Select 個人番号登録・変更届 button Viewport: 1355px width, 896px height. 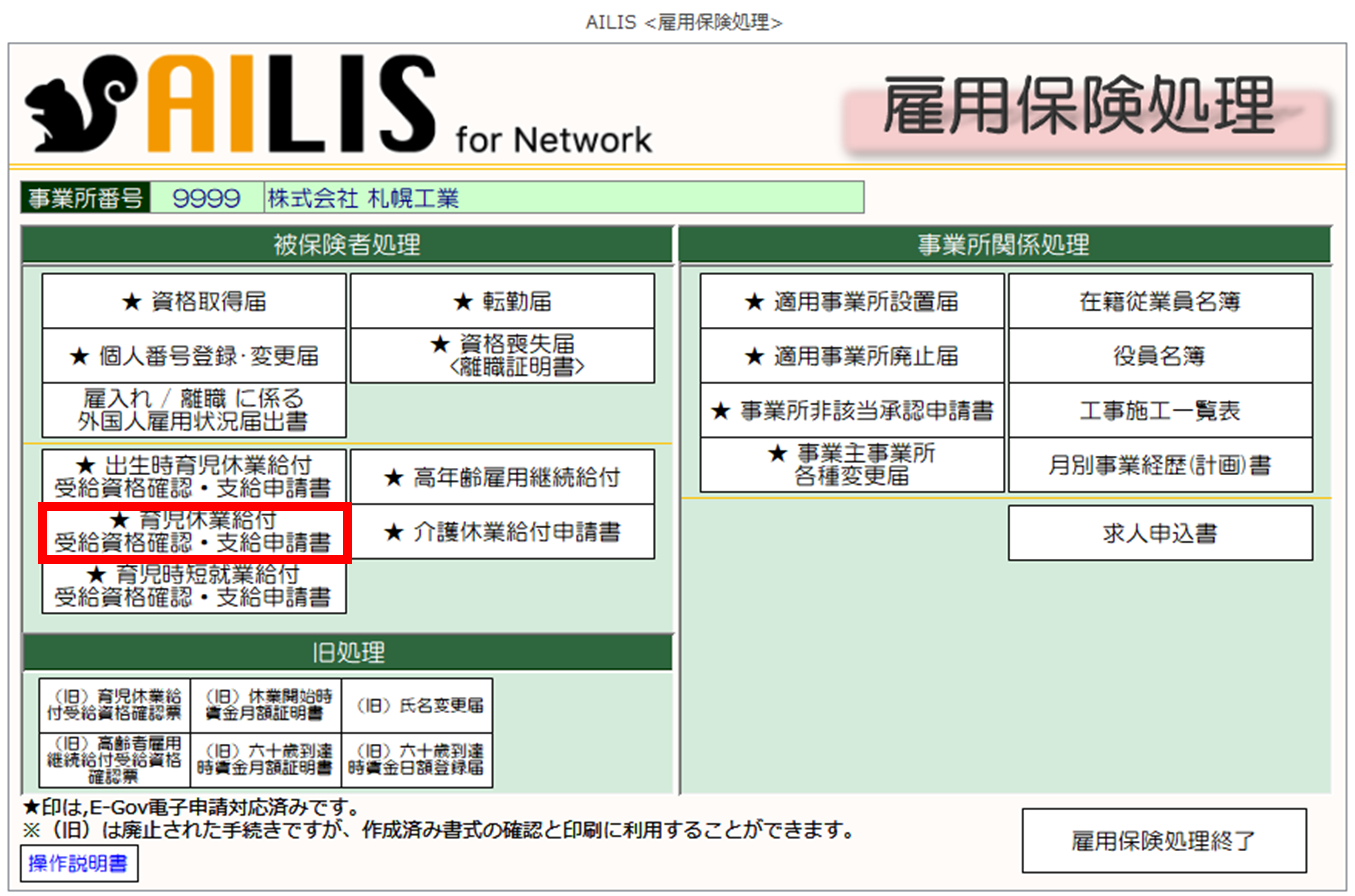click(194, 356)
